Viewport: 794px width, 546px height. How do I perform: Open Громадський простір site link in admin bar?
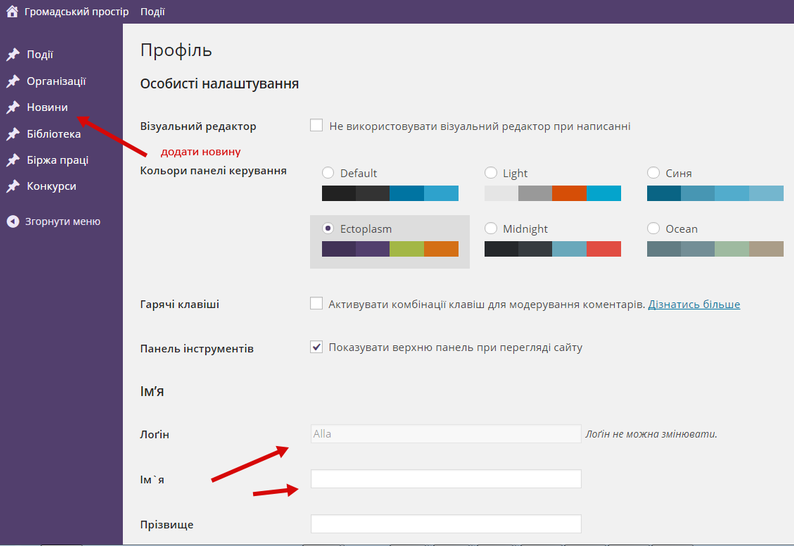76,11
